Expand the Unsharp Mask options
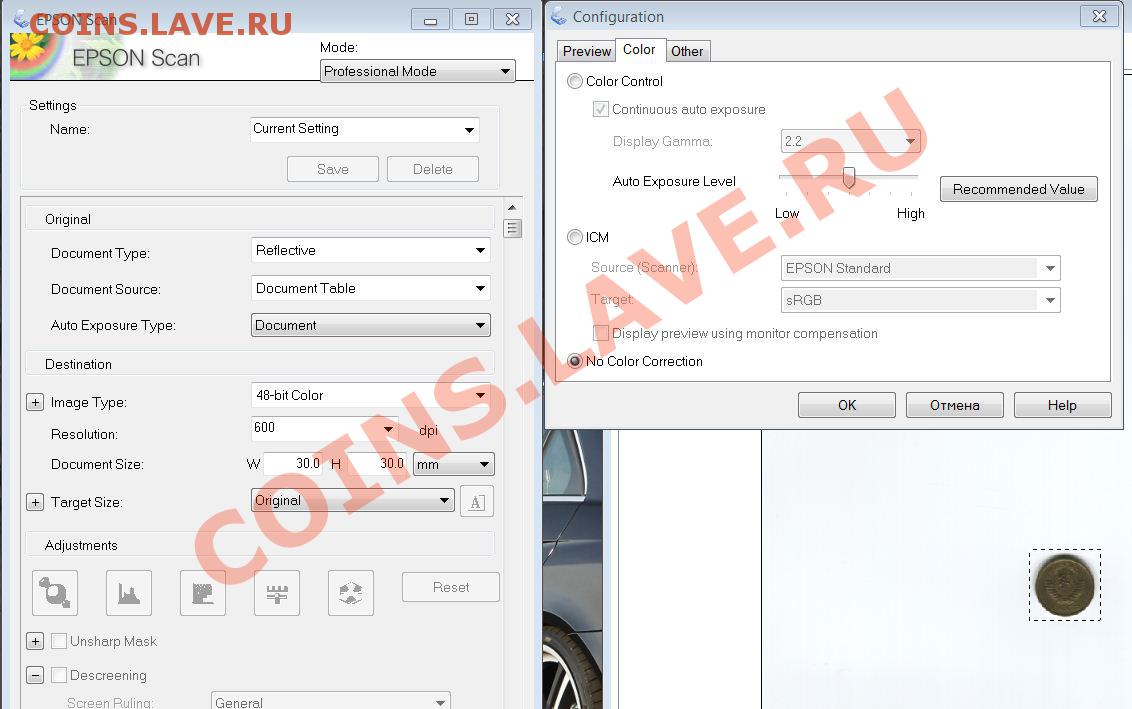This screenshot has width=1132, height=709. 35,641
